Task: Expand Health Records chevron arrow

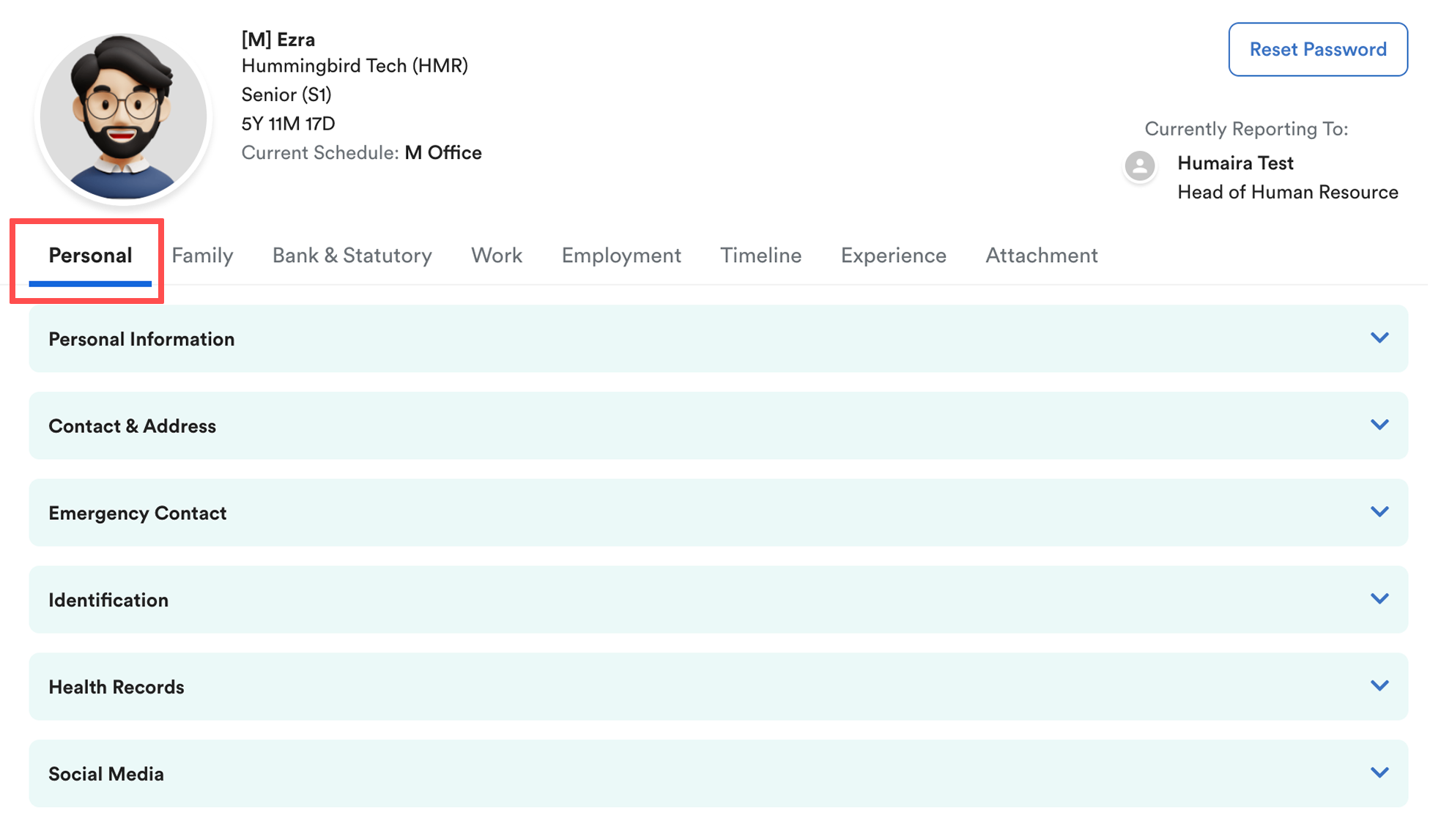Action: (1379, 686)
